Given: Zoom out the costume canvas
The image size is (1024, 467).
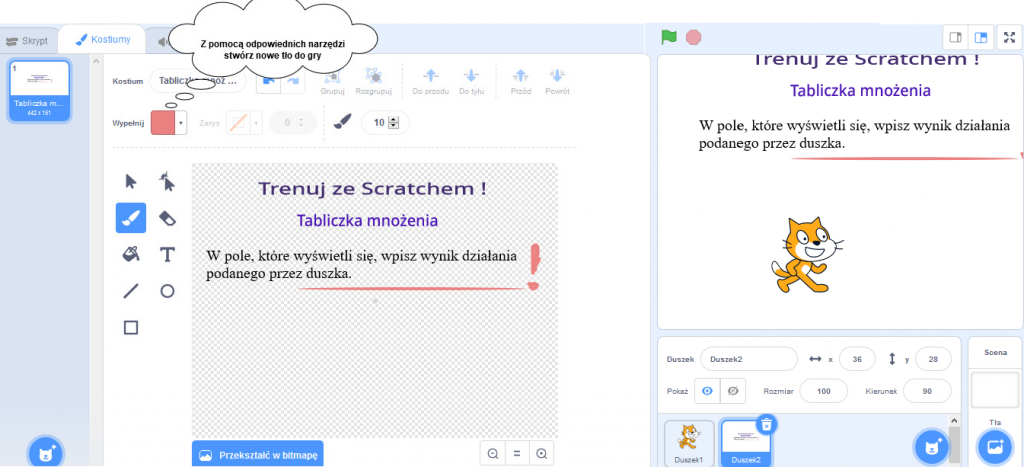Looking at the screenshot, I should coord(492,453).
